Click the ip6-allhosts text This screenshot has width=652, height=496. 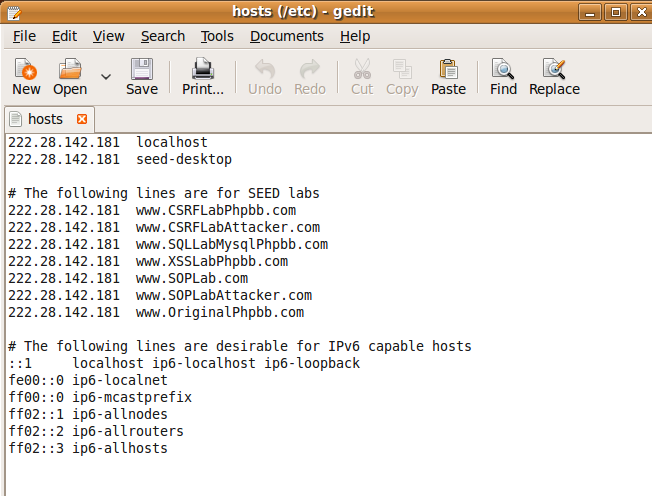120,449
